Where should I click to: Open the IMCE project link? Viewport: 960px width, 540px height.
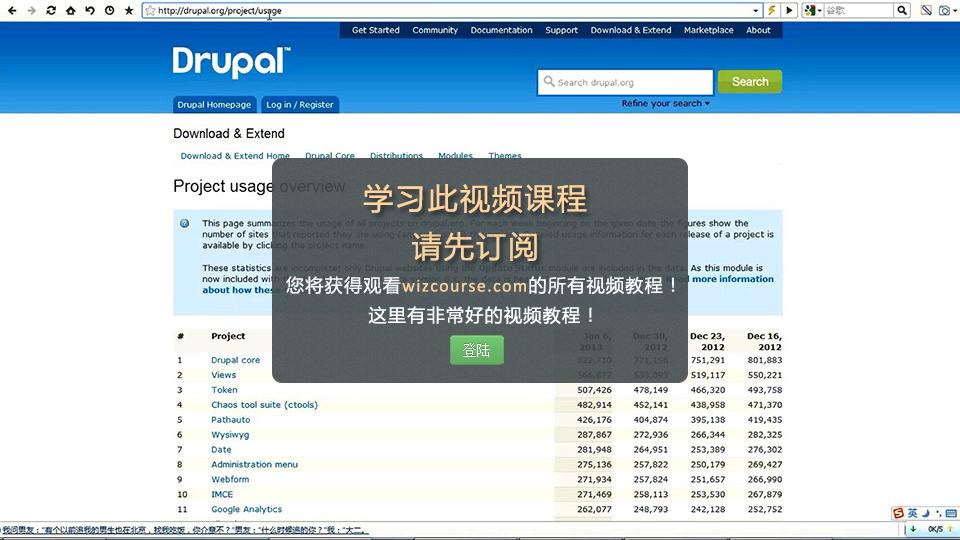coord(222,494)
